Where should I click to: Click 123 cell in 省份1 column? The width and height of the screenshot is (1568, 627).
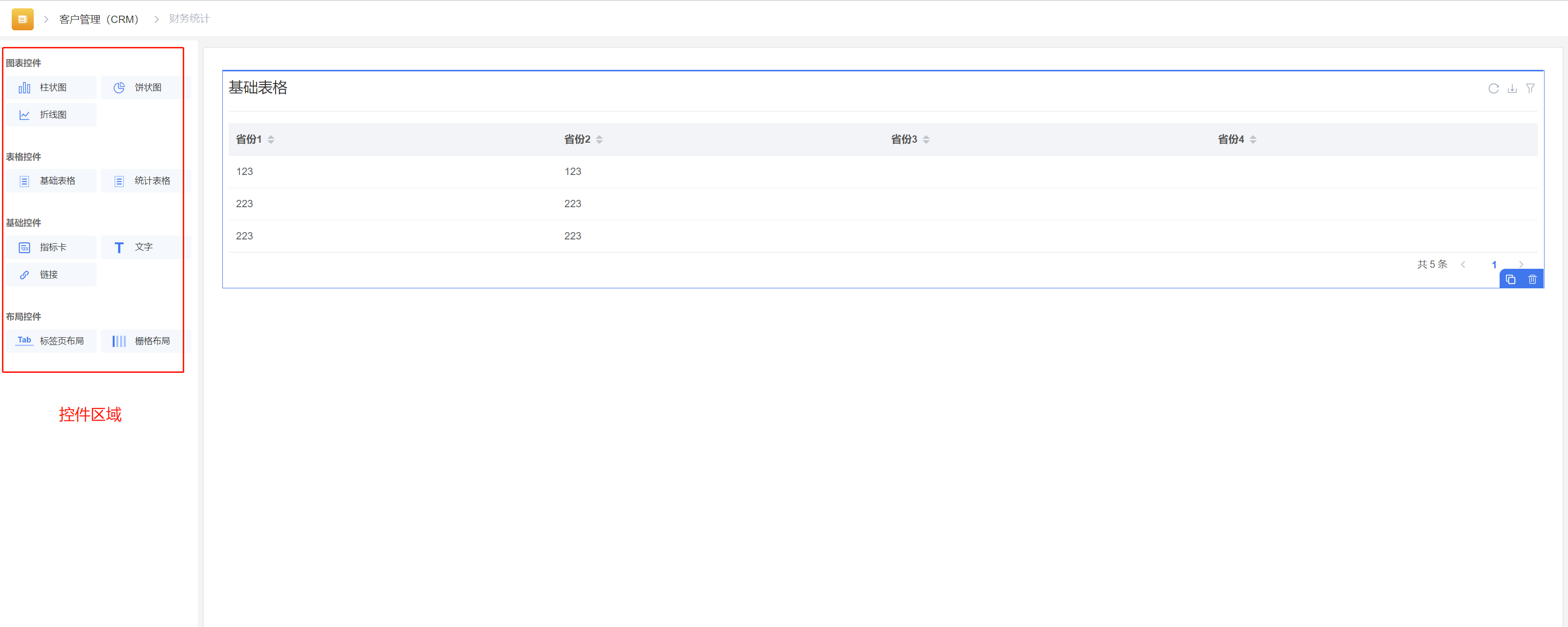pos(244,172)
